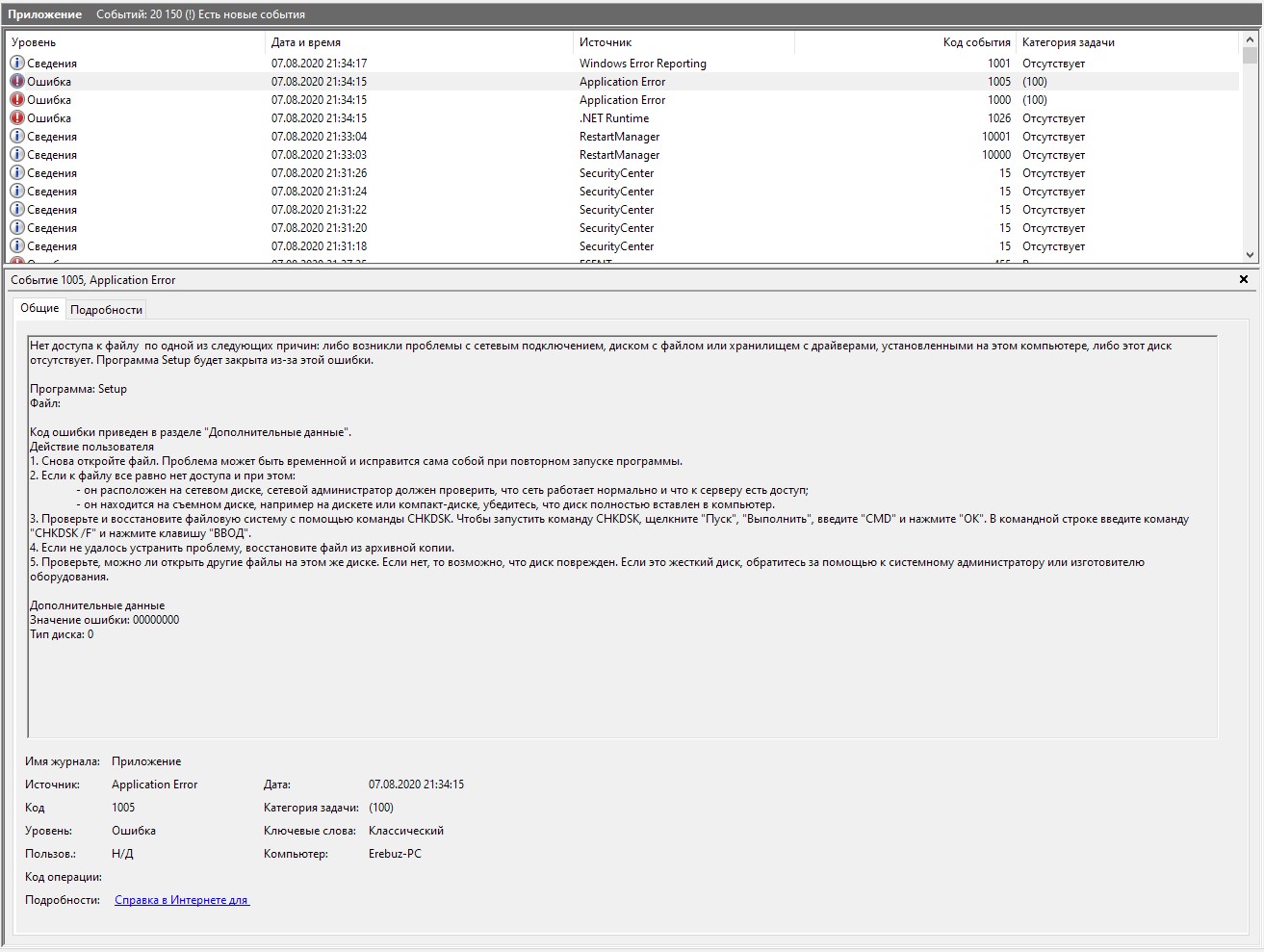Click timestamp 07.08.2020 21:34:17
This screenshot has height=952, width=1264.
coord(319,64)
